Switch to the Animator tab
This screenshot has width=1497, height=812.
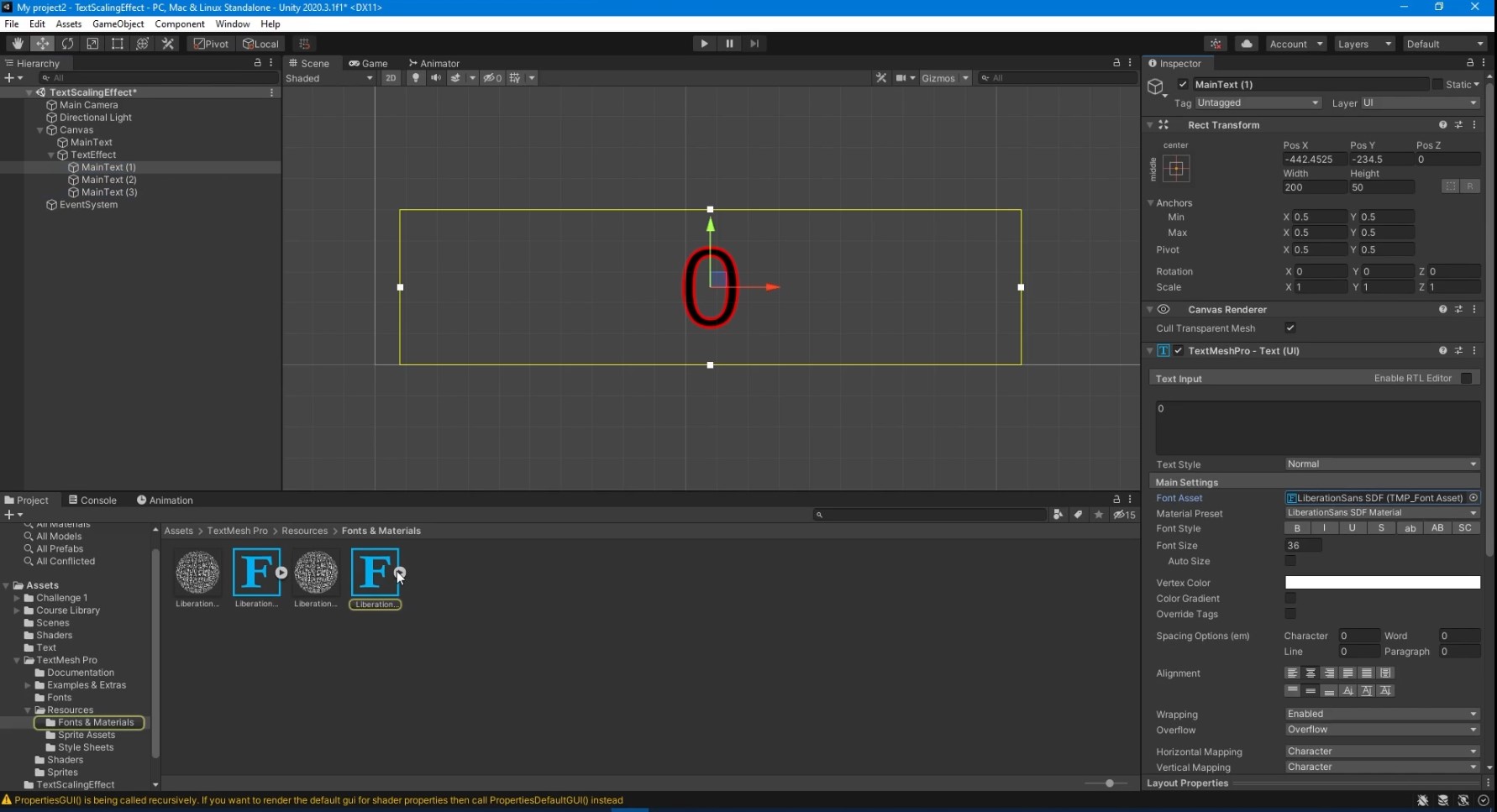[x=434, y=64]
